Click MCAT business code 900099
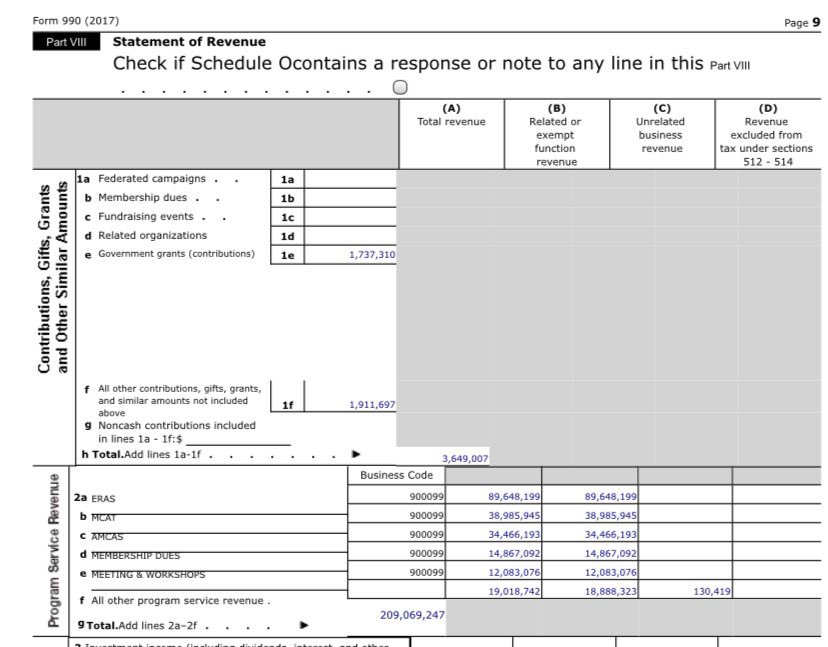828x647 pixels. (427, 515)
